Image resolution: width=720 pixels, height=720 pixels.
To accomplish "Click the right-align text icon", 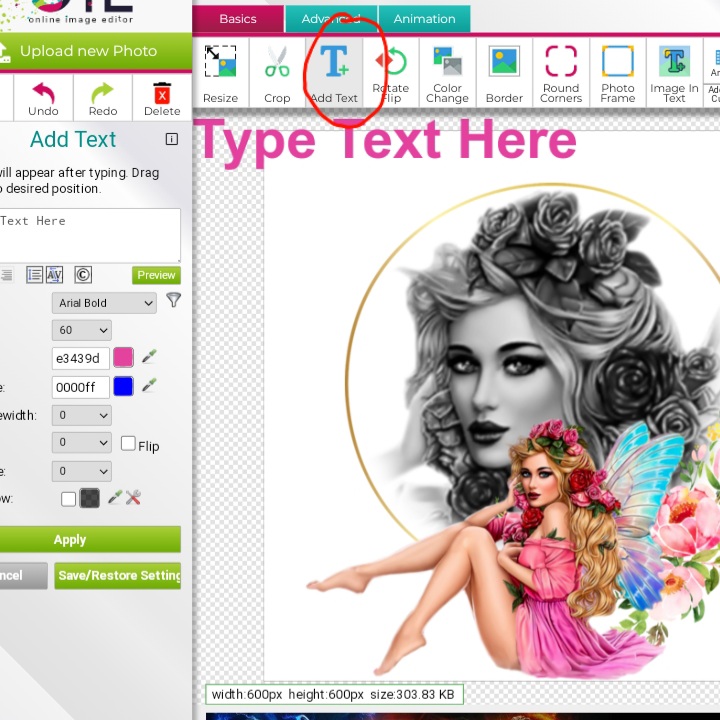I will [6, 275].
